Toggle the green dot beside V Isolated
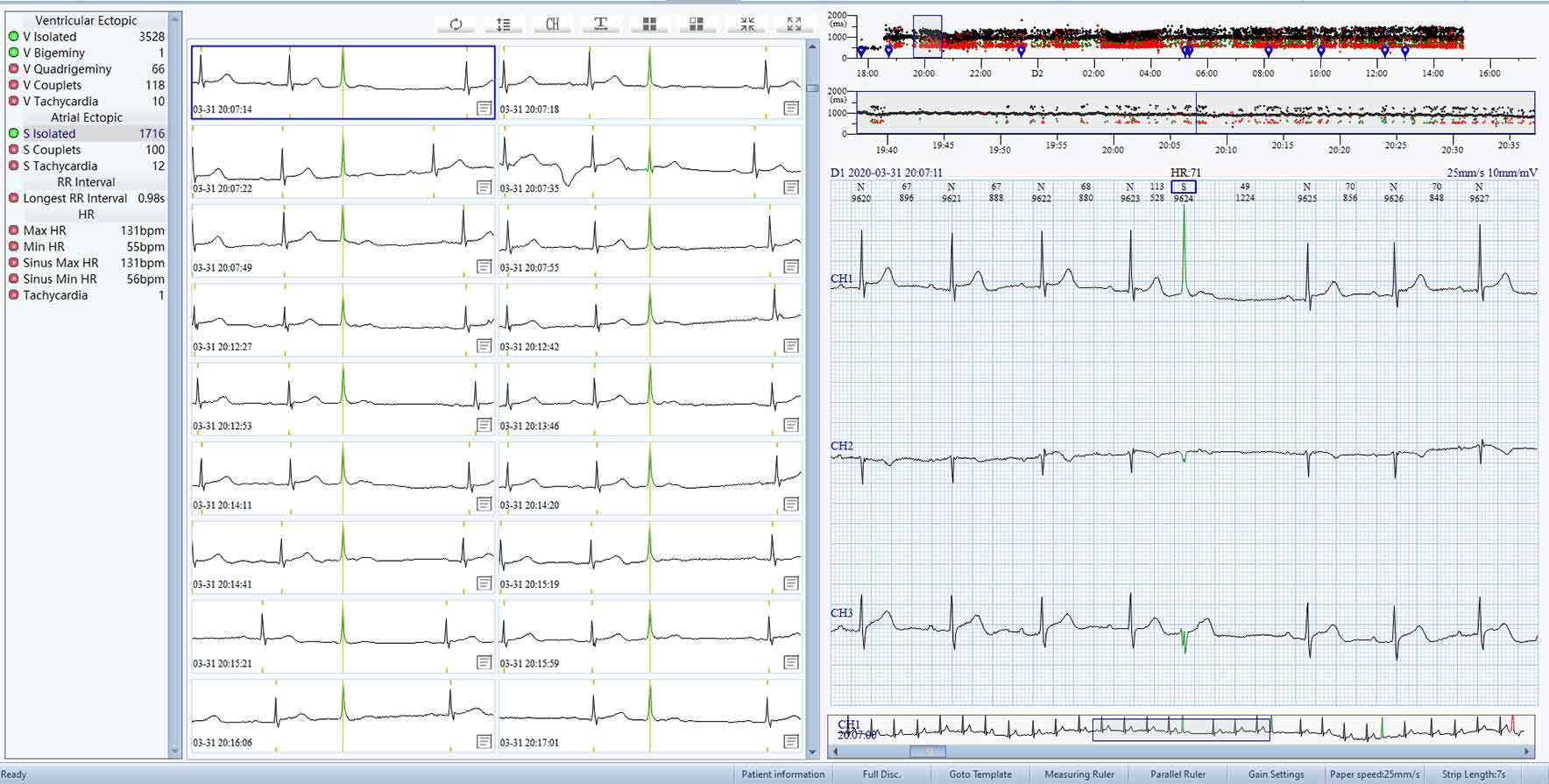Viewport: 1549px width, 784px height. (13, 37)
